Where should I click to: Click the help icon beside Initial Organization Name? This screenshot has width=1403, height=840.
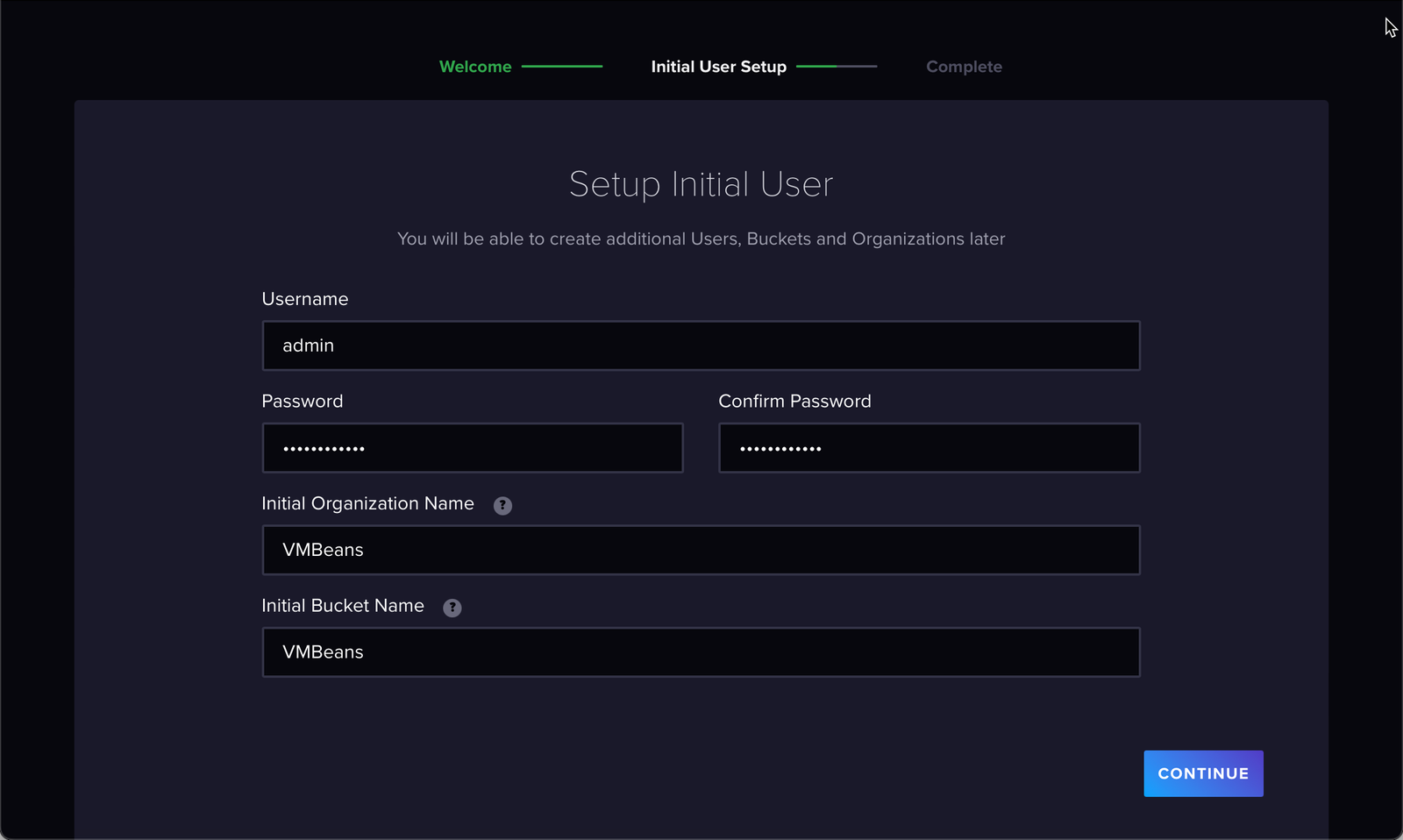(x=502, y=505)
